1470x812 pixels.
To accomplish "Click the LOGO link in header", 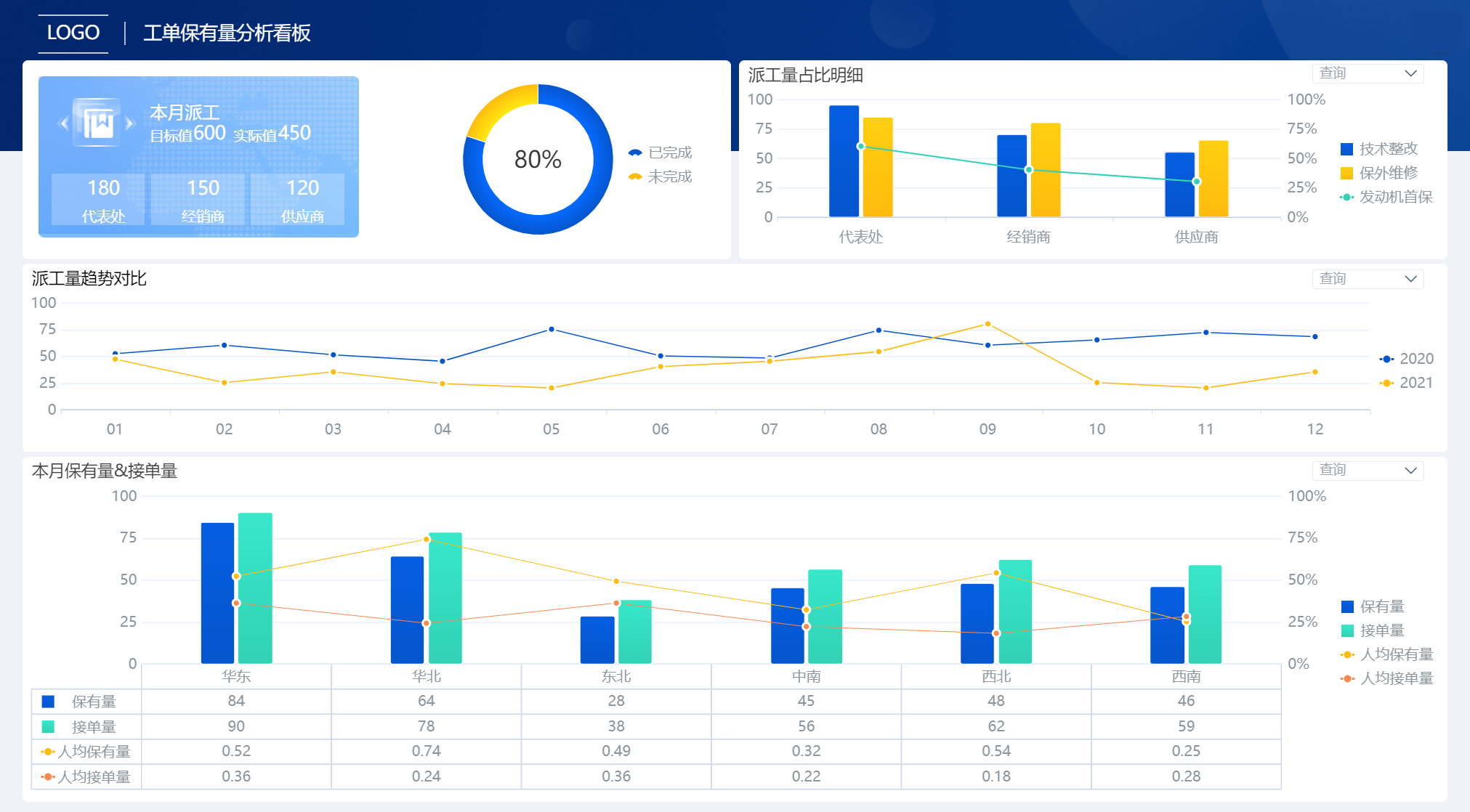I will tap(73, 33).
